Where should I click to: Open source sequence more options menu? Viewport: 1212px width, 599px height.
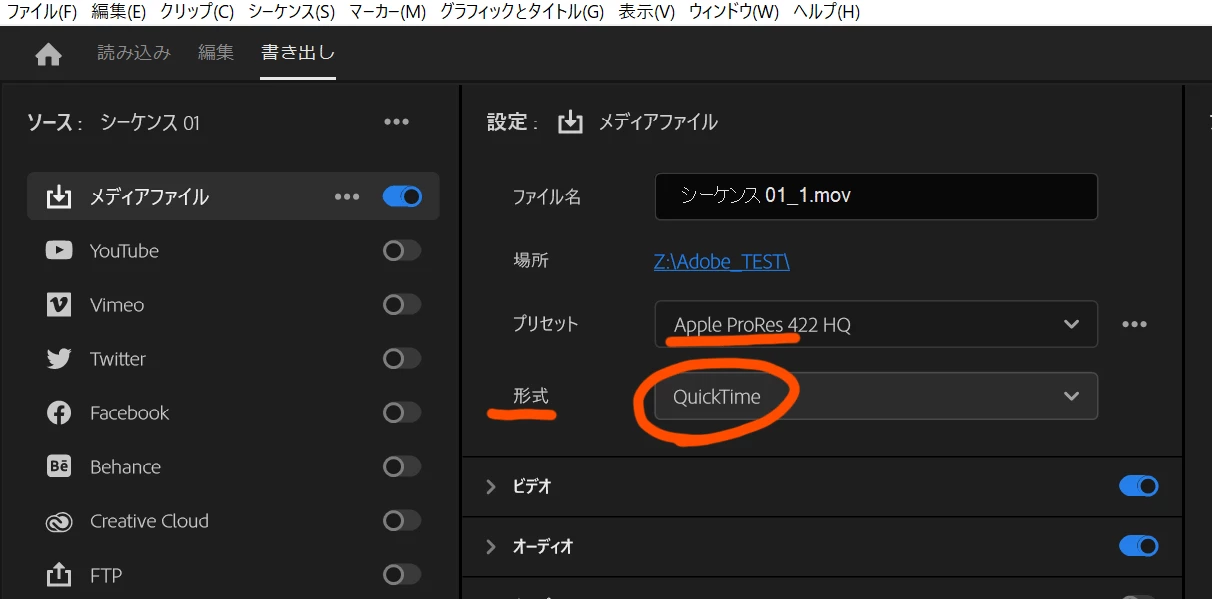[x=397, y=122]
